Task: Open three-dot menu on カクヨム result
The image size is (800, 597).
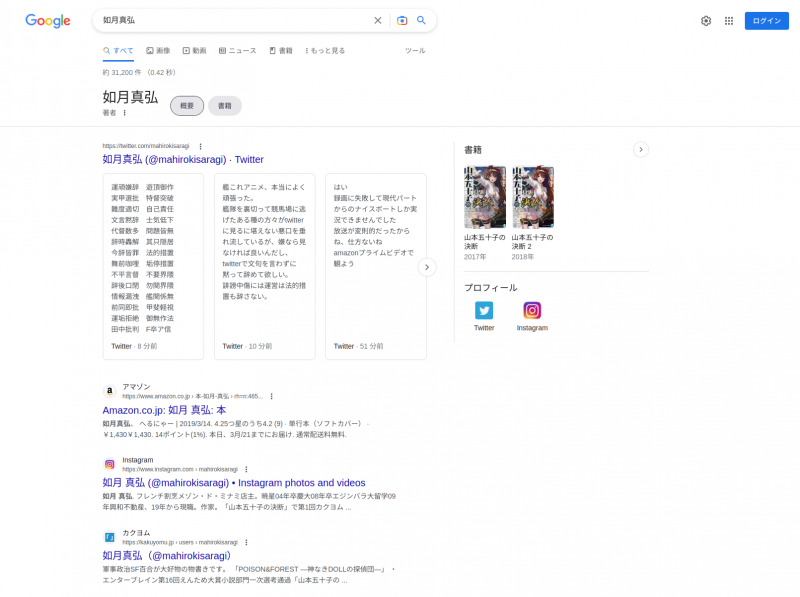Action: point(246,542)
